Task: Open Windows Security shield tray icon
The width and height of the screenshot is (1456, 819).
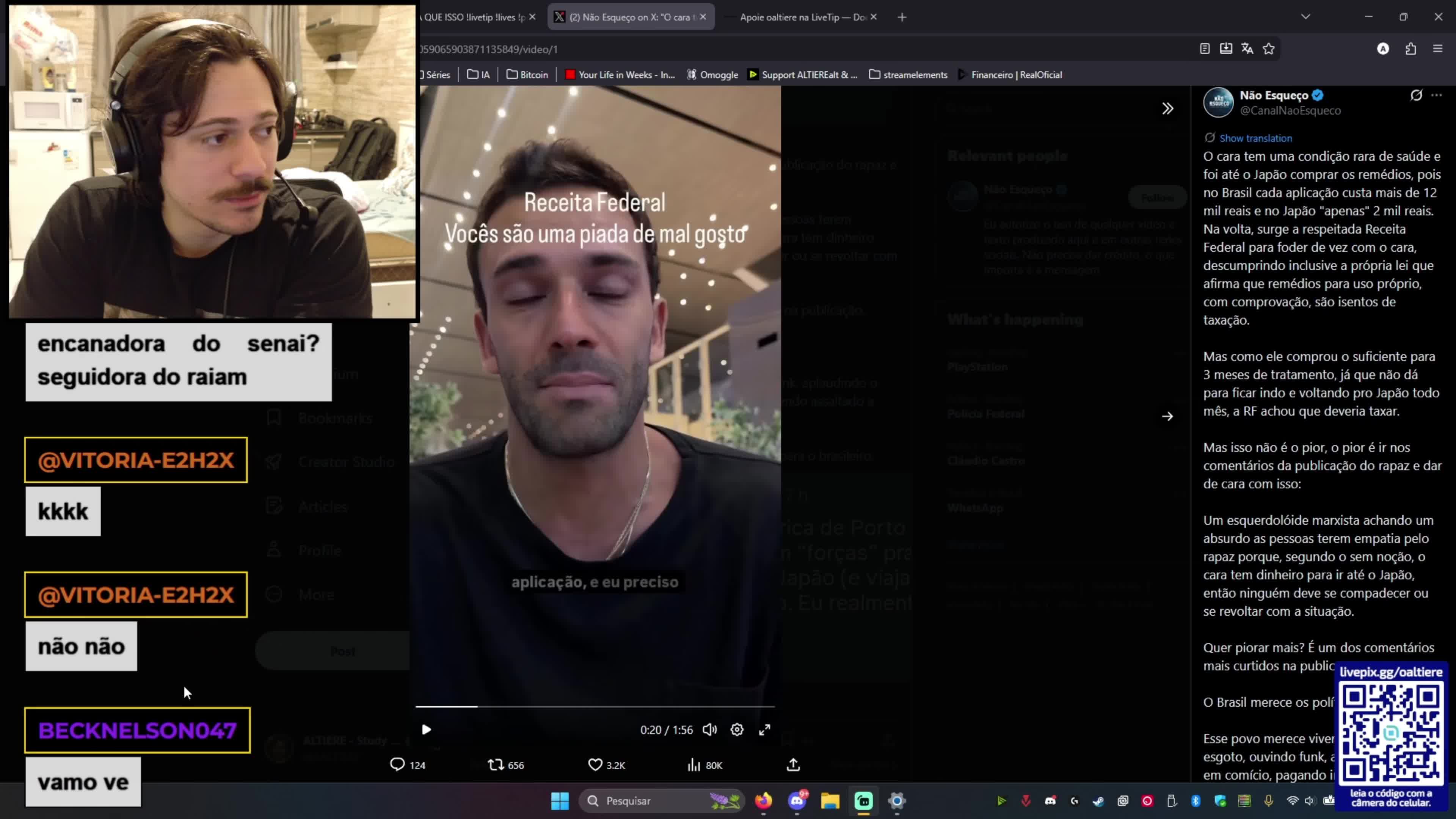Action: tap(1220, 801)
